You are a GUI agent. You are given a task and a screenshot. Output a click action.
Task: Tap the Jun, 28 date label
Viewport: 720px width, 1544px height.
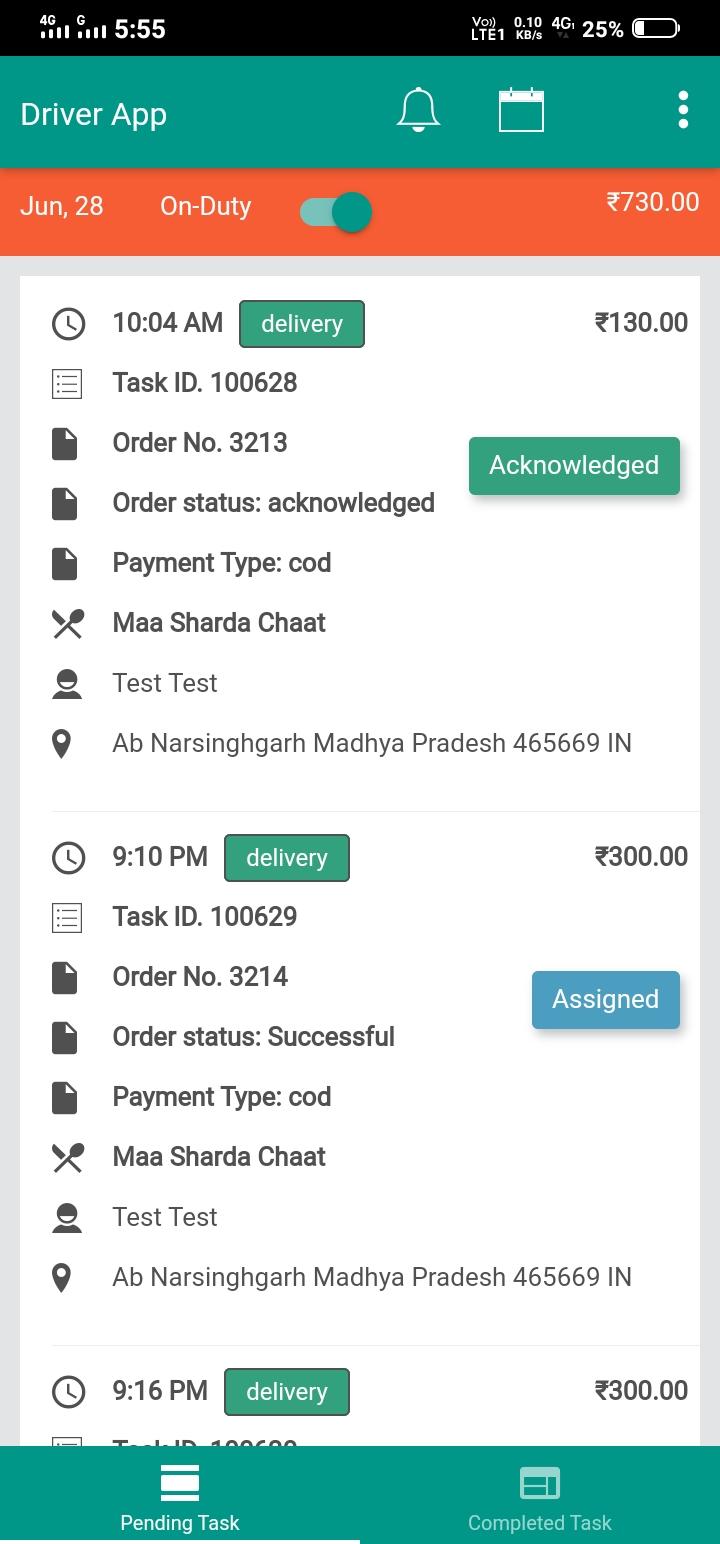coord(62,206)
